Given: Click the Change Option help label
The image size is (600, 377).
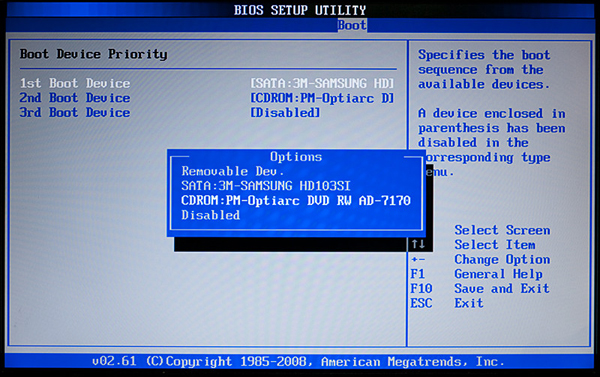Looking at the screenshot, I should [x=502, y=259].
